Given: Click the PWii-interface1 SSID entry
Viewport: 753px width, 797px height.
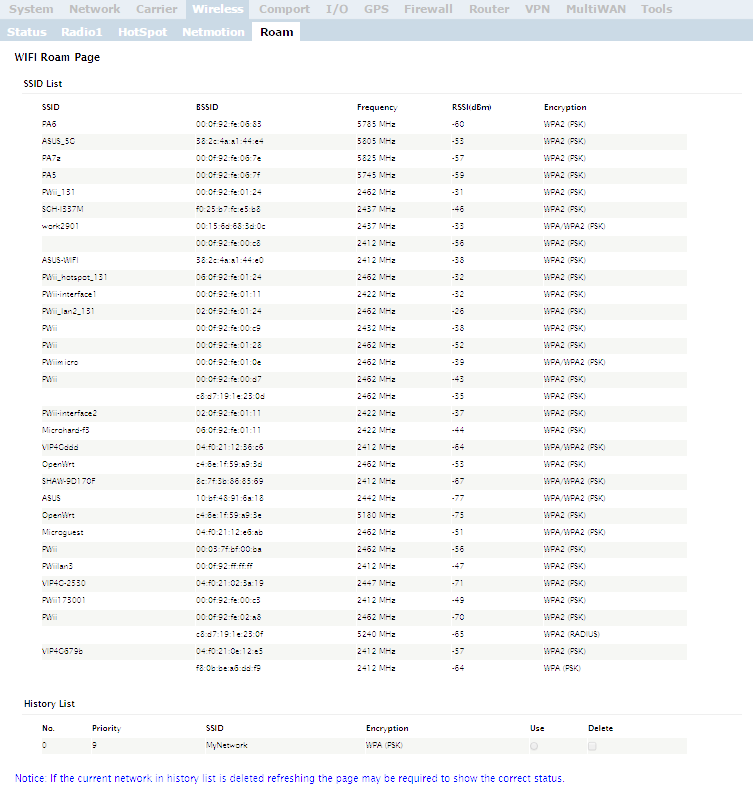Looking at the screenshot, I should 69,294.
